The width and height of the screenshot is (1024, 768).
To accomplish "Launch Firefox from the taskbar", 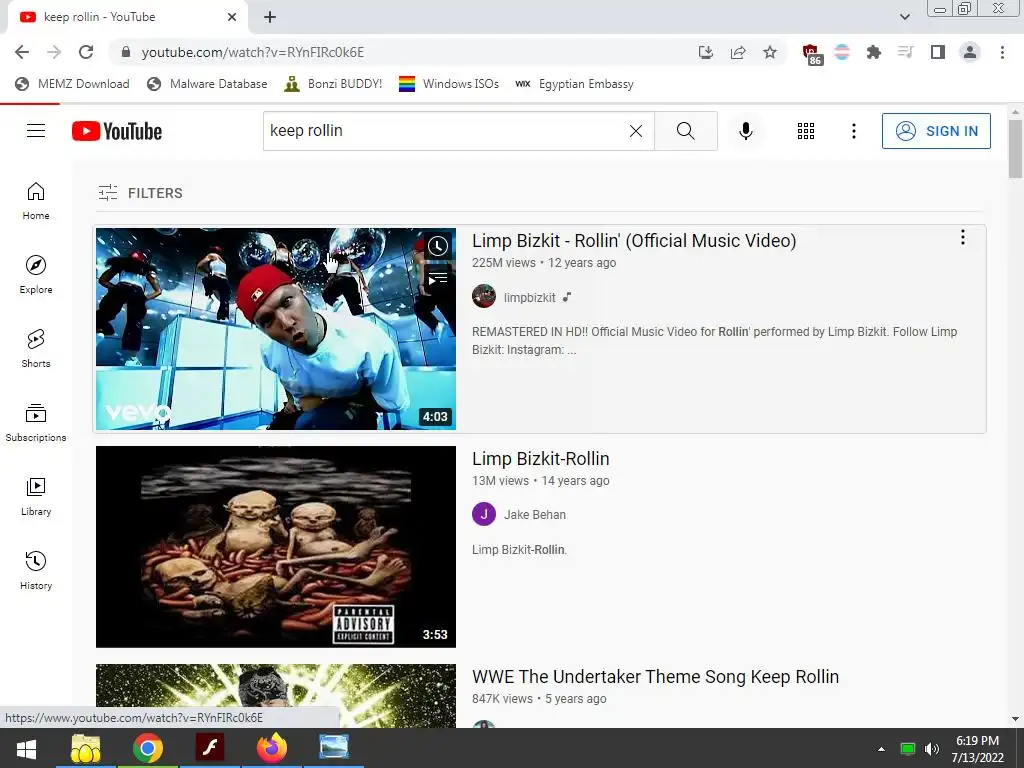I will pyautogui.click(x=272, y=748).
